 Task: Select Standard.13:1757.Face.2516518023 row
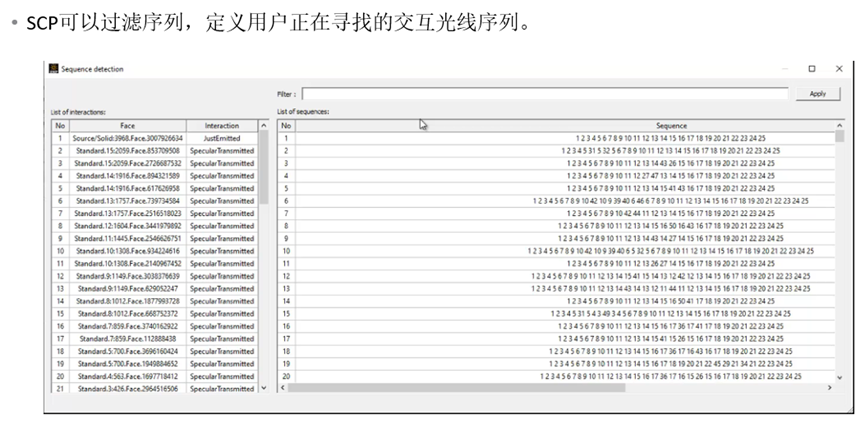(x=154, y=213)
